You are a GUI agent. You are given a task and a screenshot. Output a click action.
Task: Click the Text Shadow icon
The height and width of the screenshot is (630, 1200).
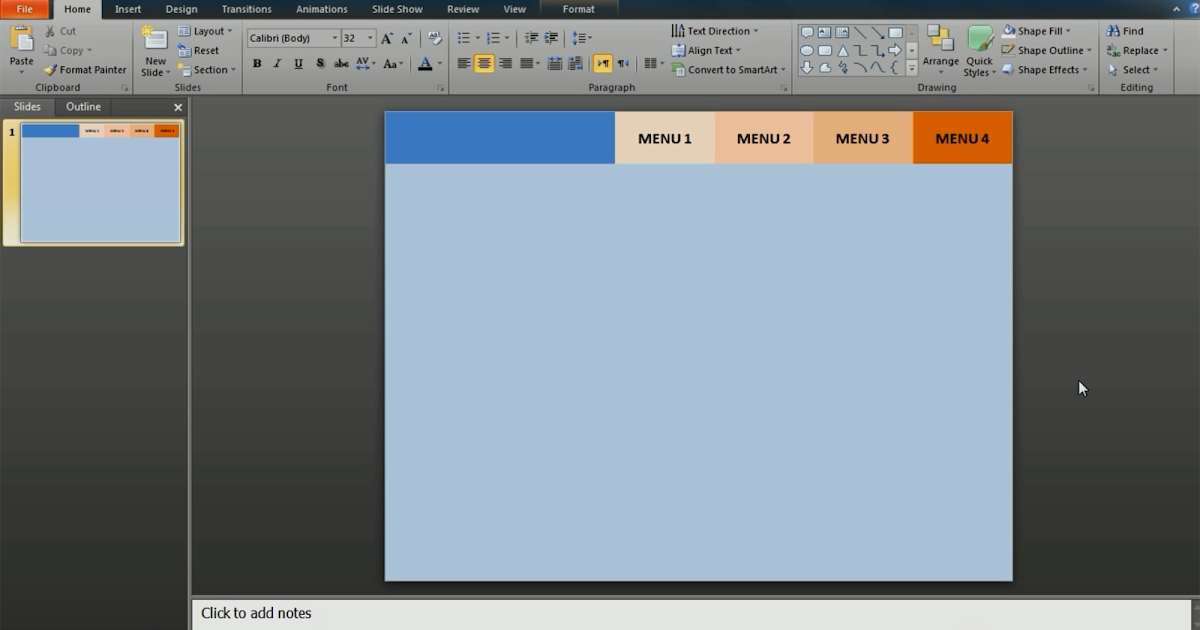click(x=320, y=63)
